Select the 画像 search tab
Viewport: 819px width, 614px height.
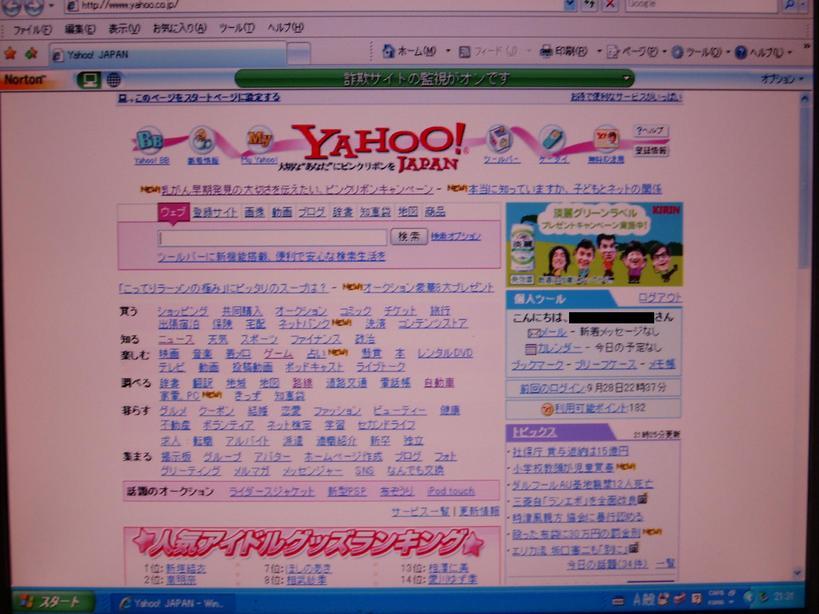tap(254, 212)
